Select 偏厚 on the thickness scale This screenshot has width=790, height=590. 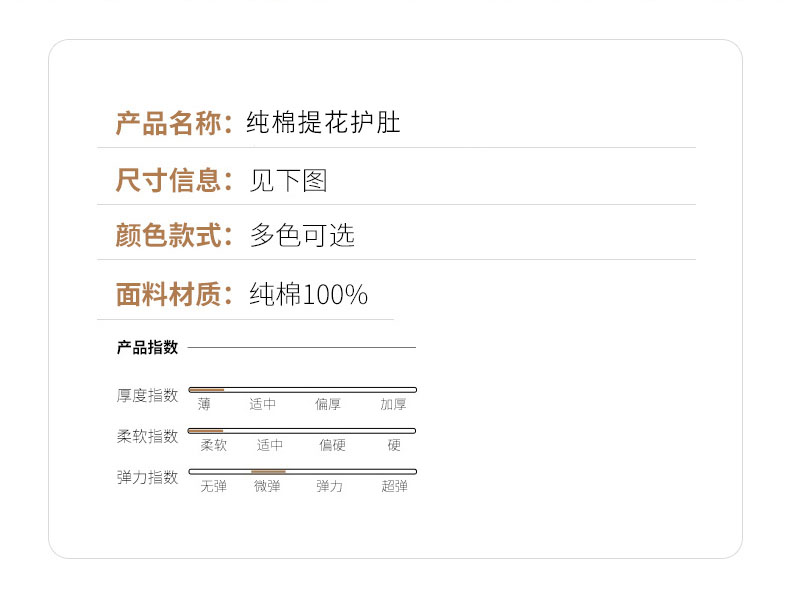[328, 404]
